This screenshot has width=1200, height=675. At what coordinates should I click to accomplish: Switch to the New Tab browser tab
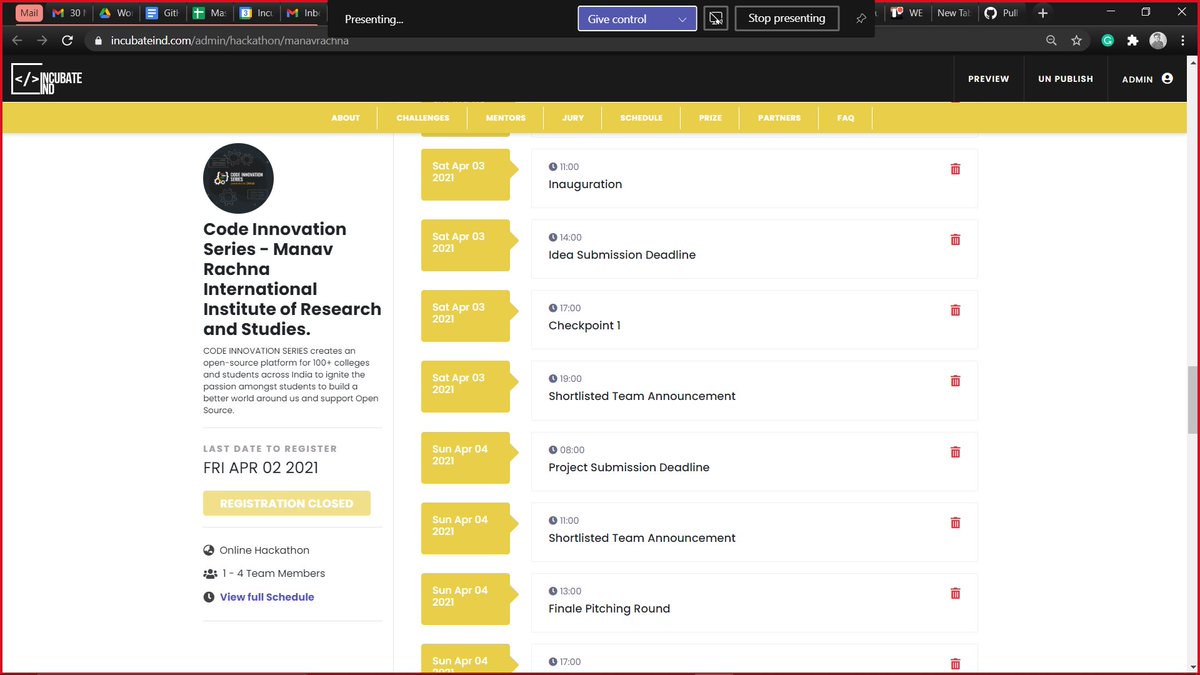pyautogui.click(x=953, y=13)
